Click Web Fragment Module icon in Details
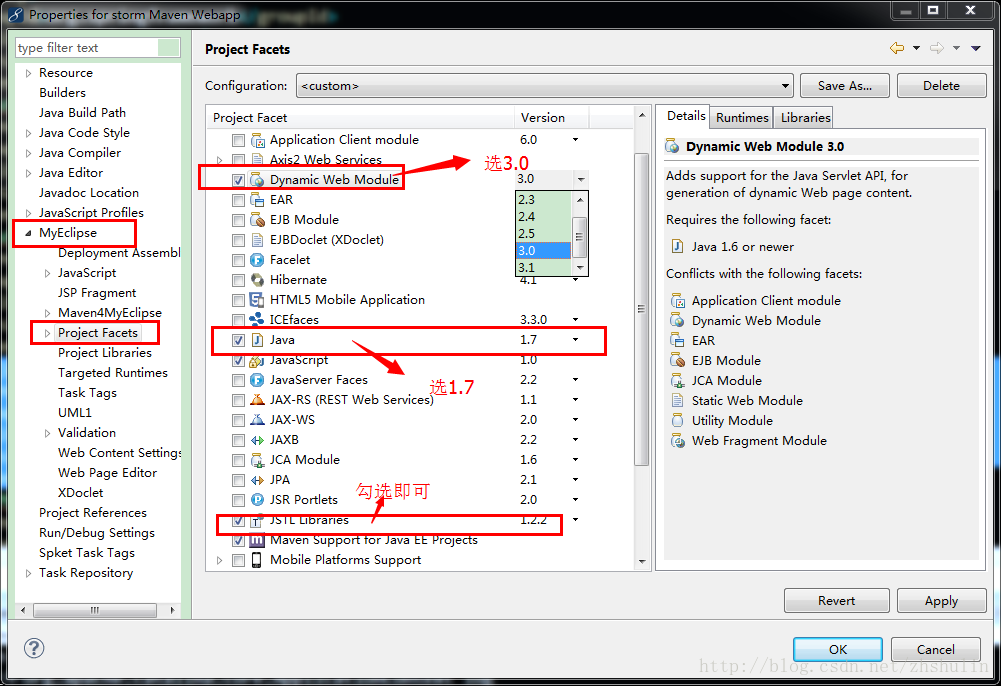The width and height of the screenshot is (1001, 686). tap(677, 441)
